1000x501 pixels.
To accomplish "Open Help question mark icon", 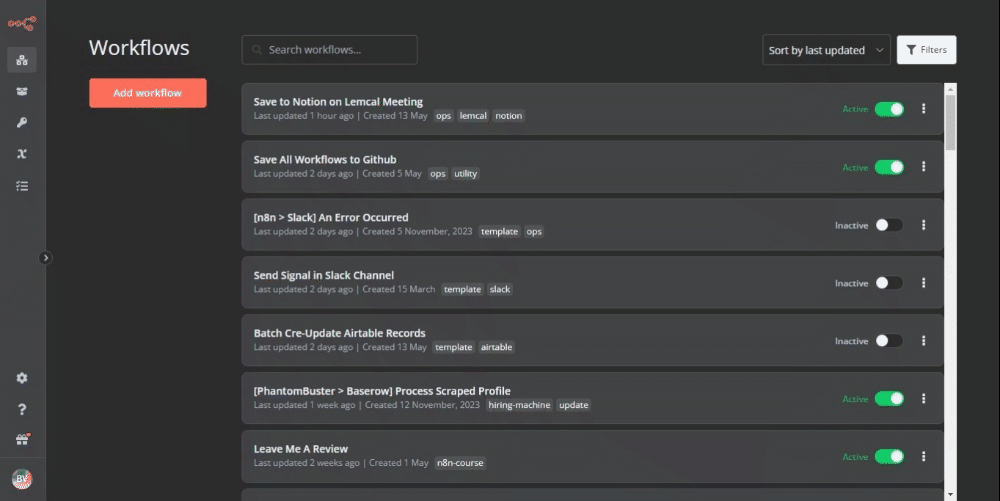I will [x=22, y=409].
